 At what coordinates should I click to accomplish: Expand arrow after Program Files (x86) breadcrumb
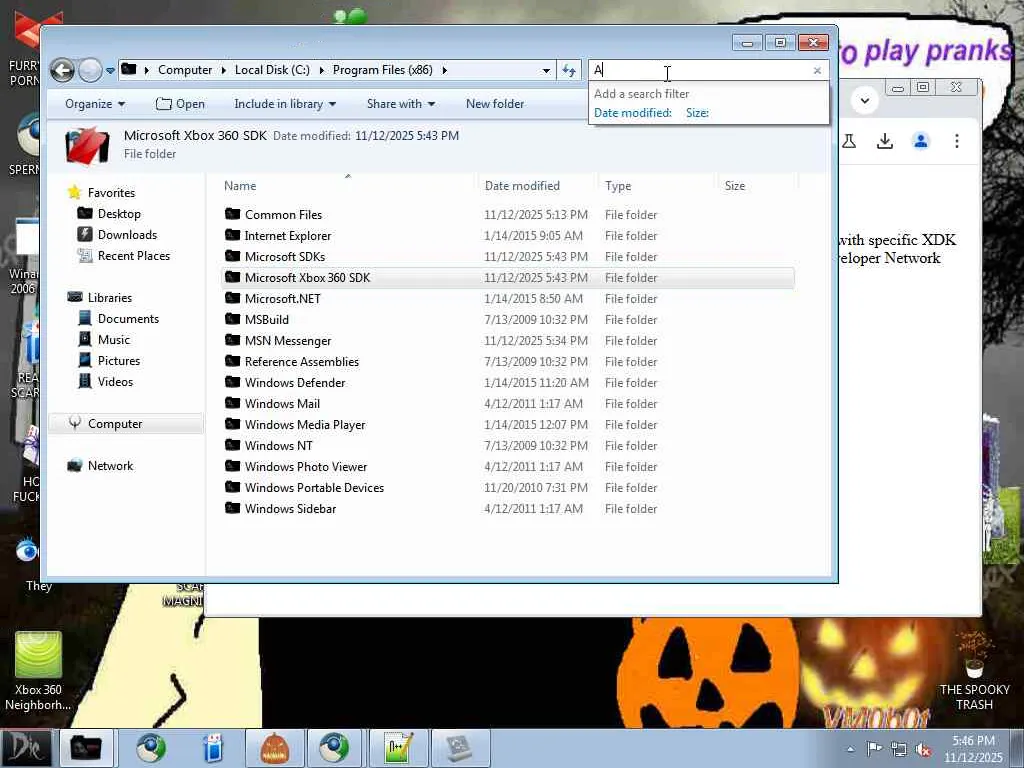[x=445, y=71]
